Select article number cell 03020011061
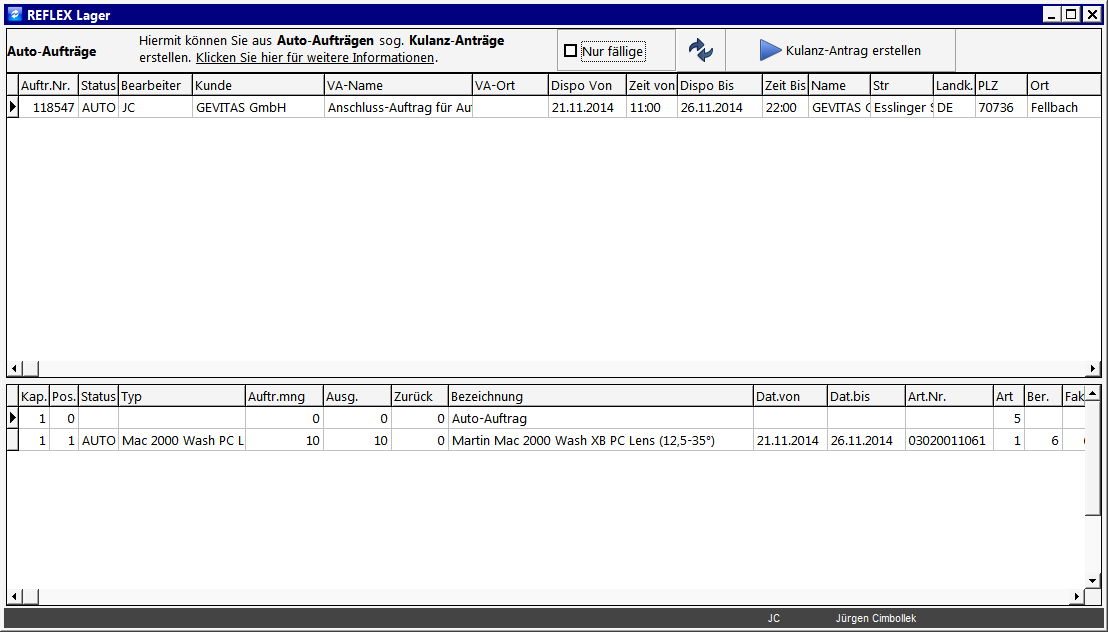Screen dimensions: 1108x632 click(949, 440)
